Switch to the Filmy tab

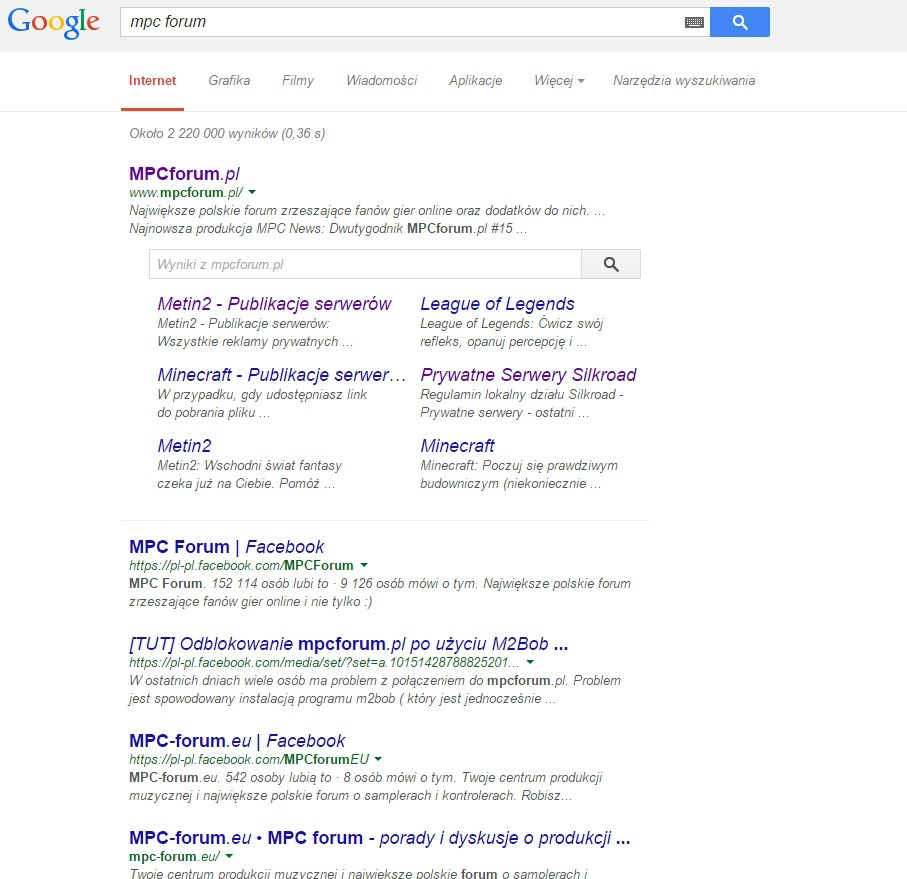298,80
